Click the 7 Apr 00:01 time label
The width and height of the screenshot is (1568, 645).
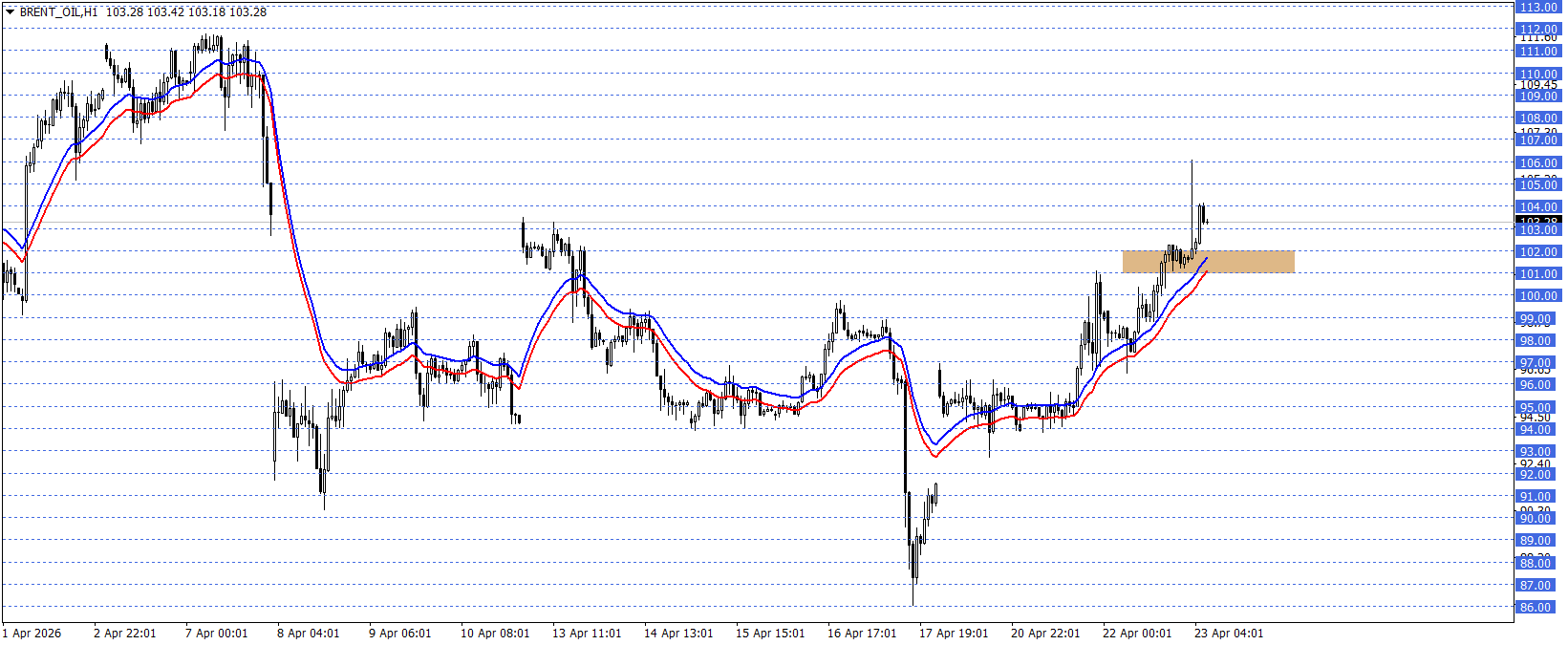(217, 634)
